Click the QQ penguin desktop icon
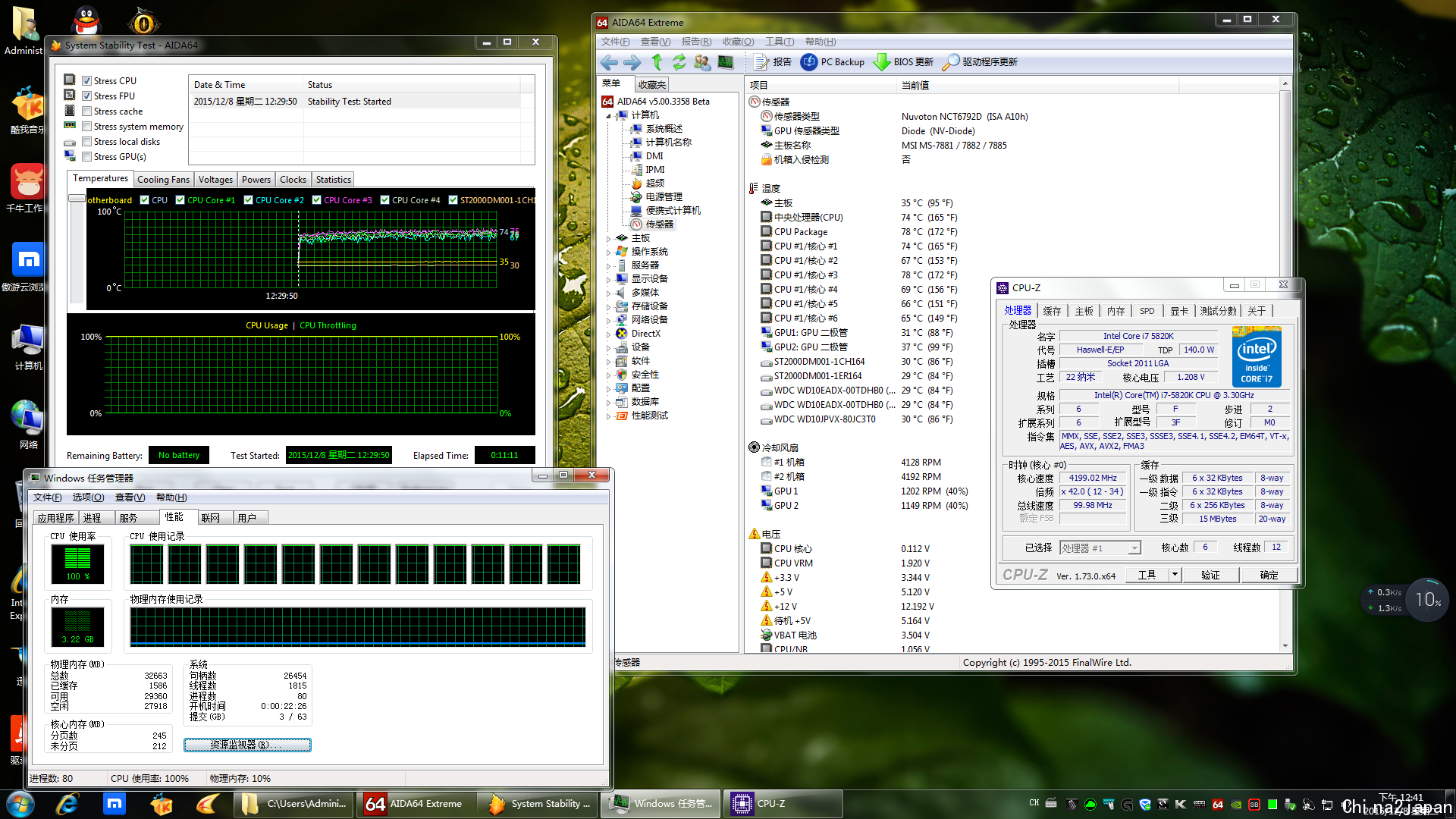Screen dimensions: 1456x819 tap(87, 20)
